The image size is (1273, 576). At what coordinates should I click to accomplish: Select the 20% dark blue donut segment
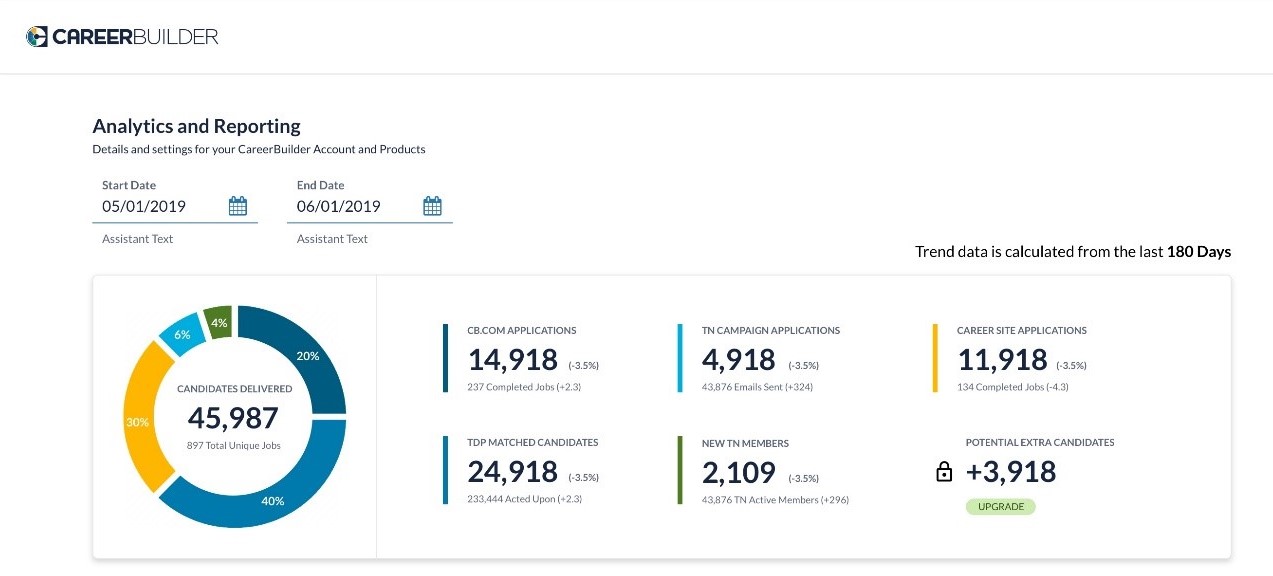[305, 358]
